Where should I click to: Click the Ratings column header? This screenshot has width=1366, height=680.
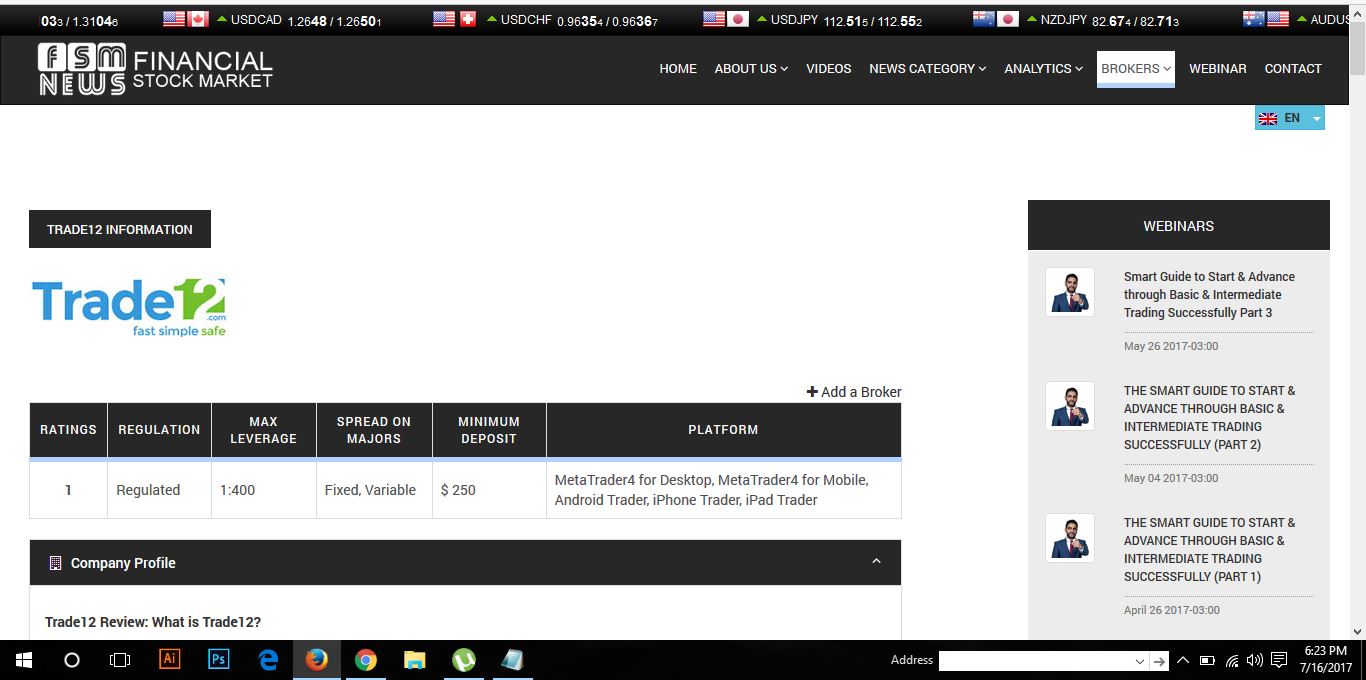[x=68, y=430]
